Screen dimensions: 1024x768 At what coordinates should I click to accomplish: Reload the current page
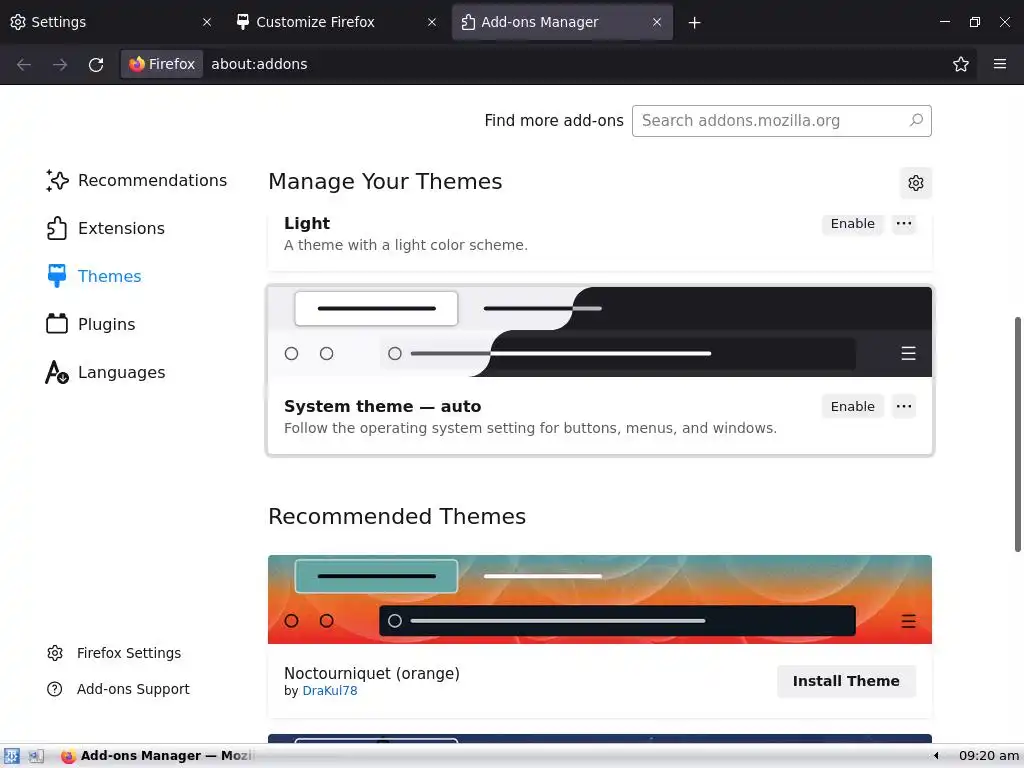(96, 64)
